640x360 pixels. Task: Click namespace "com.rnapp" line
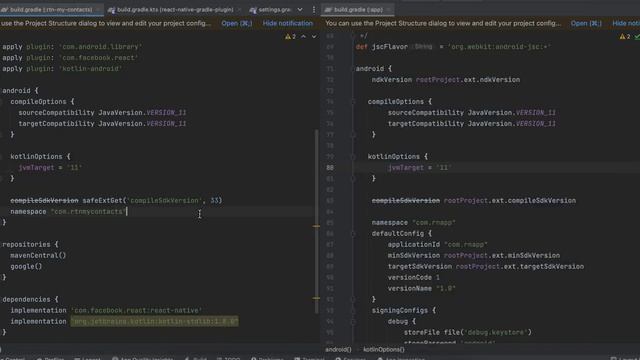(413, 223)
